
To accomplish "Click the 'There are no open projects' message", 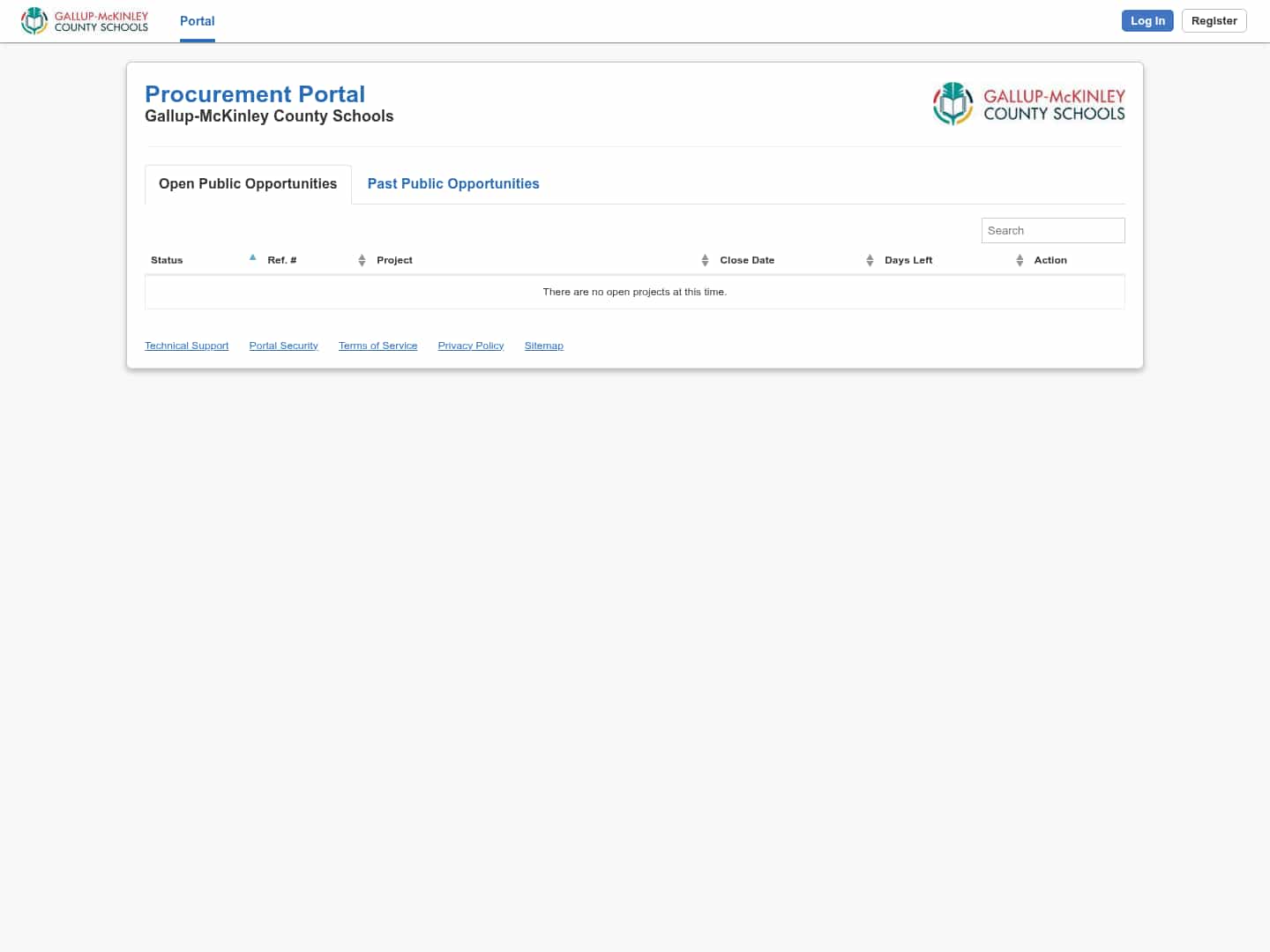I will coord(635,292).
